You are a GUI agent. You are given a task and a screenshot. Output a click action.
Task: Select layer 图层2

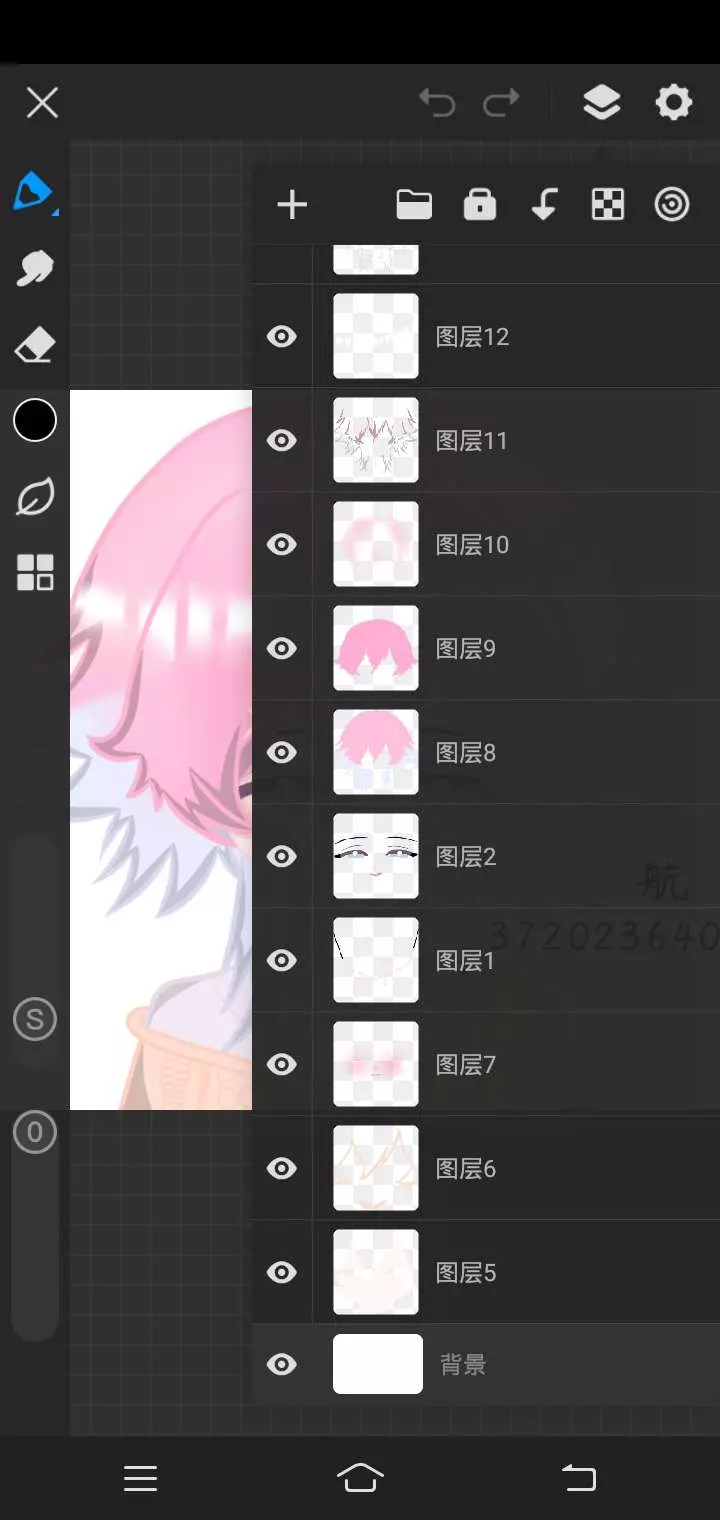486,856
